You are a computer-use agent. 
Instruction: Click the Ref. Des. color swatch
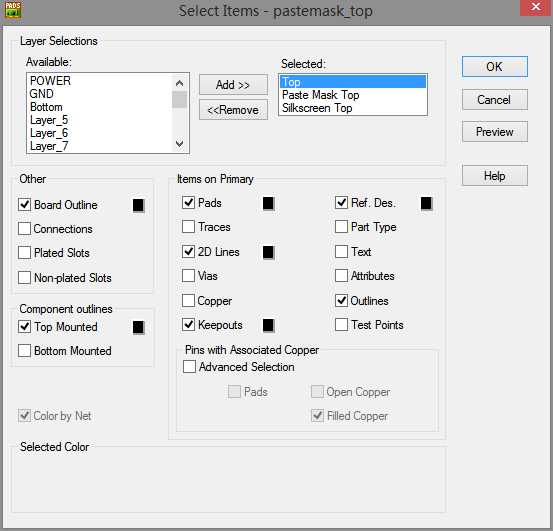(426, 203)
